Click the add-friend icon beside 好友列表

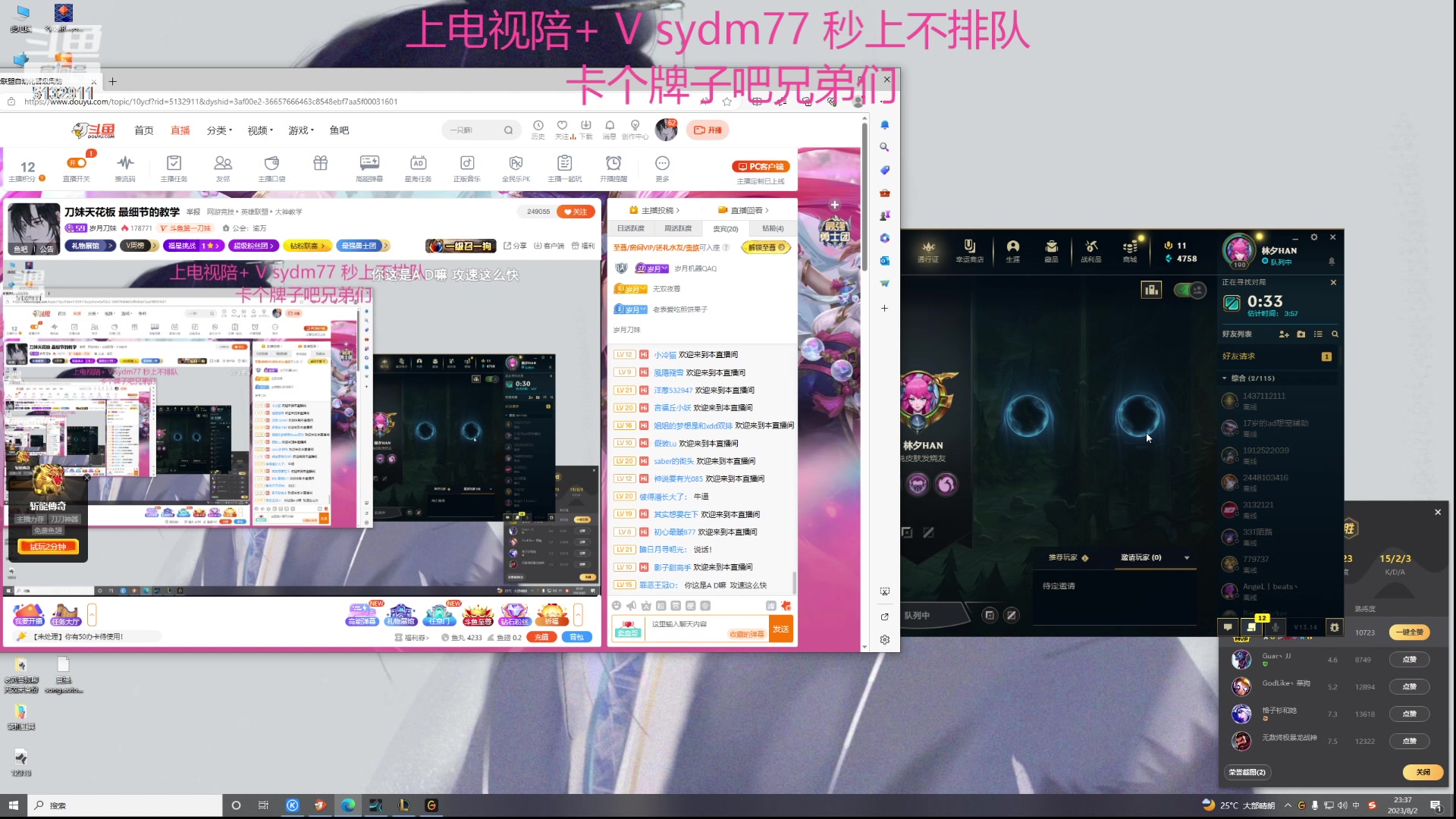(1285, 334)
